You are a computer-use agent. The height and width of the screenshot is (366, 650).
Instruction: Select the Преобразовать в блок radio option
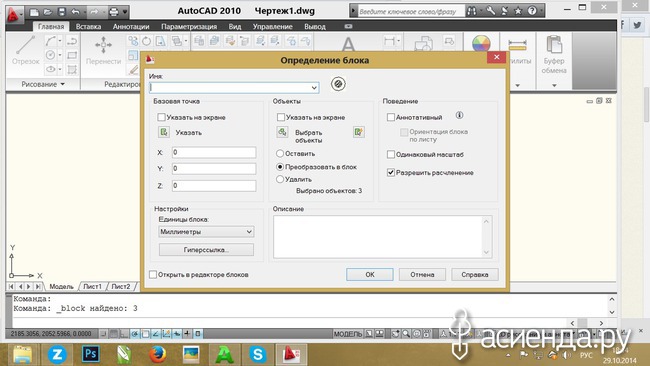[280, 167]
